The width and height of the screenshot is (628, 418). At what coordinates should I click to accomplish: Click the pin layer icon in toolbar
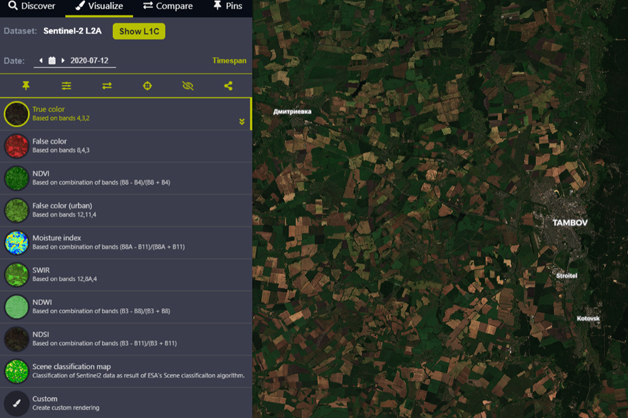click(26, 86)
